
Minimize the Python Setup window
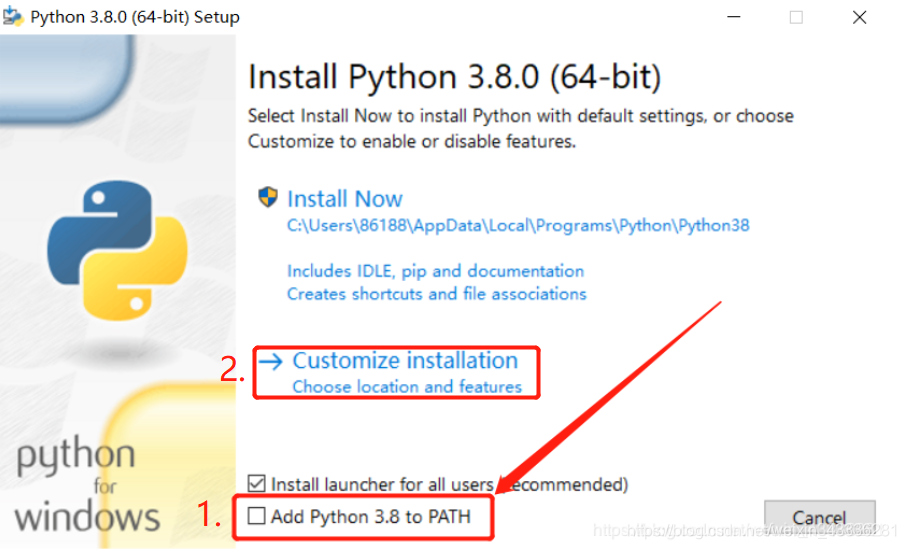tap(734, 17)
